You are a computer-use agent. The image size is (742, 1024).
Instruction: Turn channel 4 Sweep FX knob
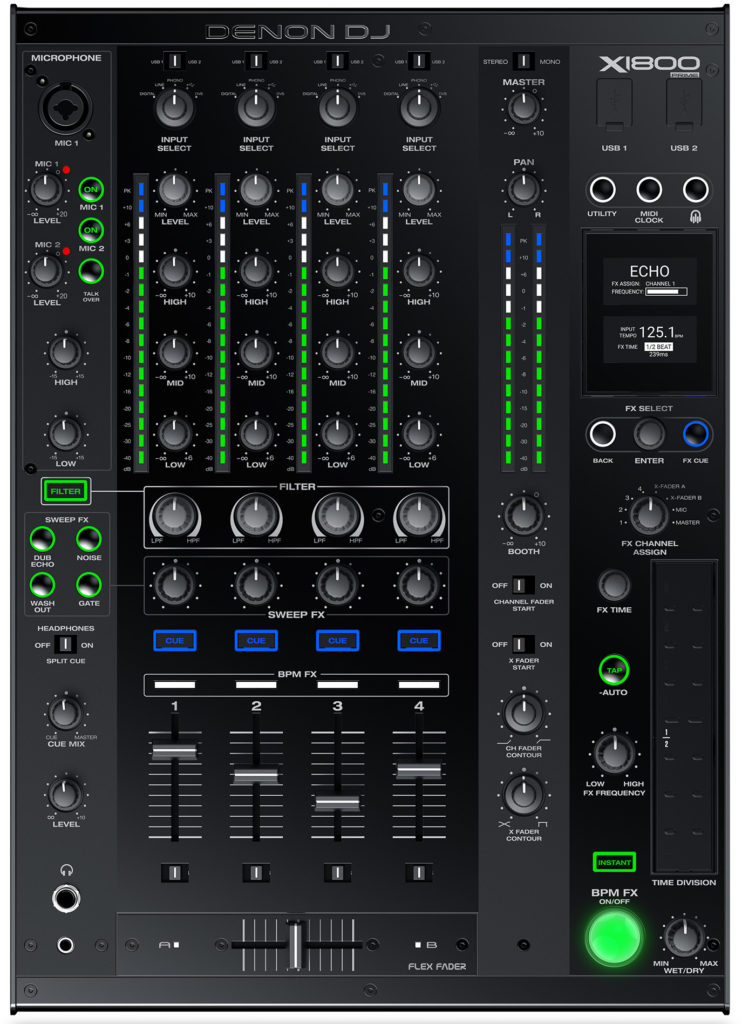coord(419,585)
